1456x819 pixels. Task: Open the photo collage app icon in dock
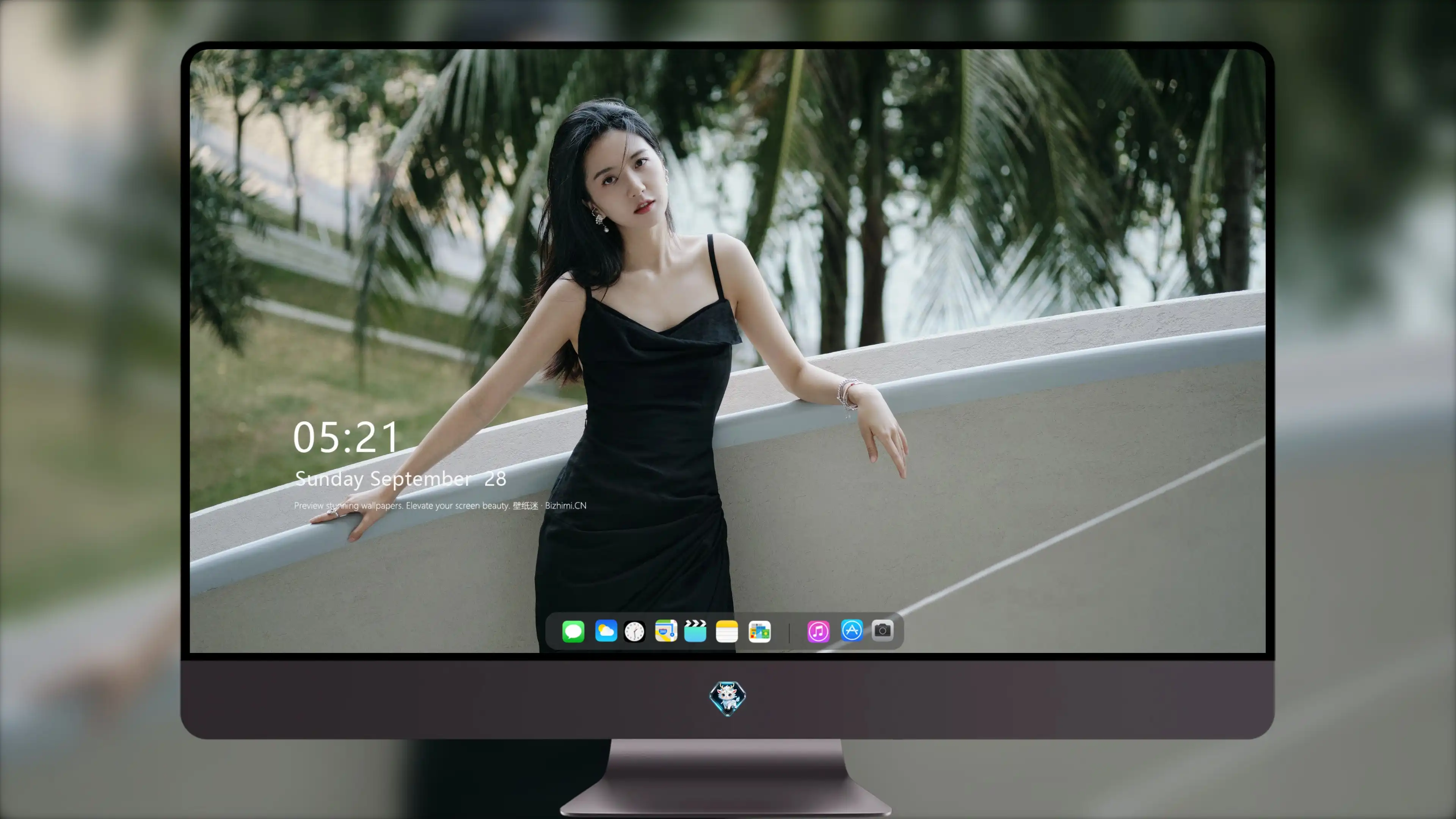click(759, 631)
